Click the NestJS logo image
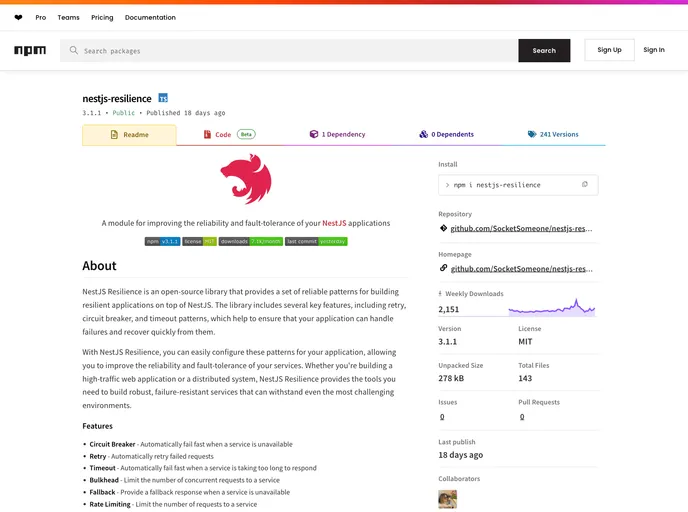Image resolution: width=688 pixels, height=512 pixels. pyautogui.click(x=246, y=179)
